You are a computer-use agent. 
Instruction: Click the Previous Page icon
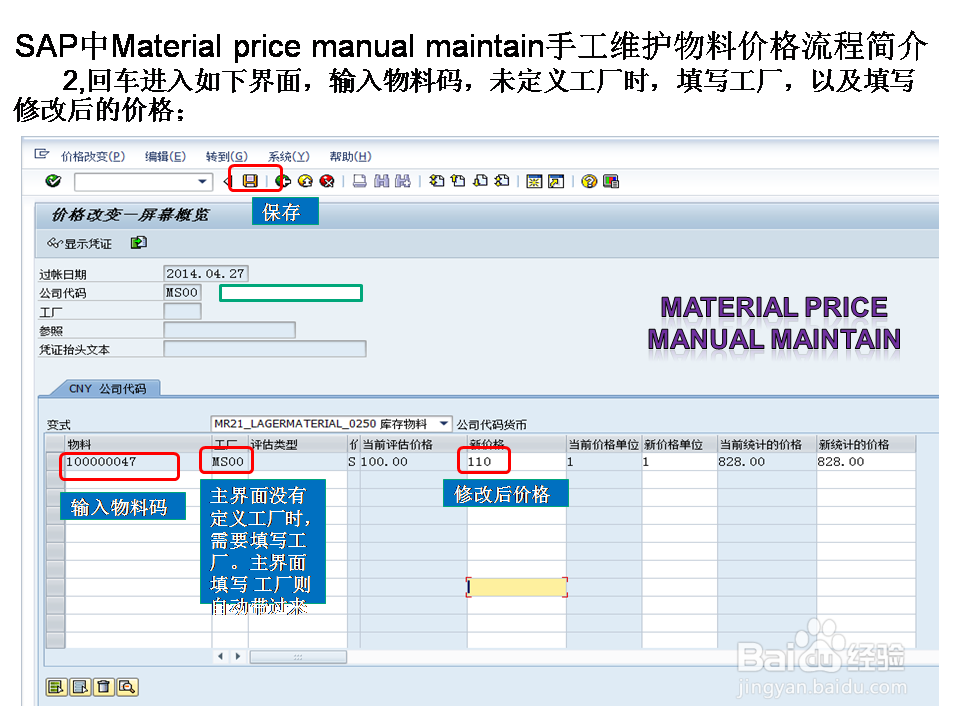coord(458,181)
